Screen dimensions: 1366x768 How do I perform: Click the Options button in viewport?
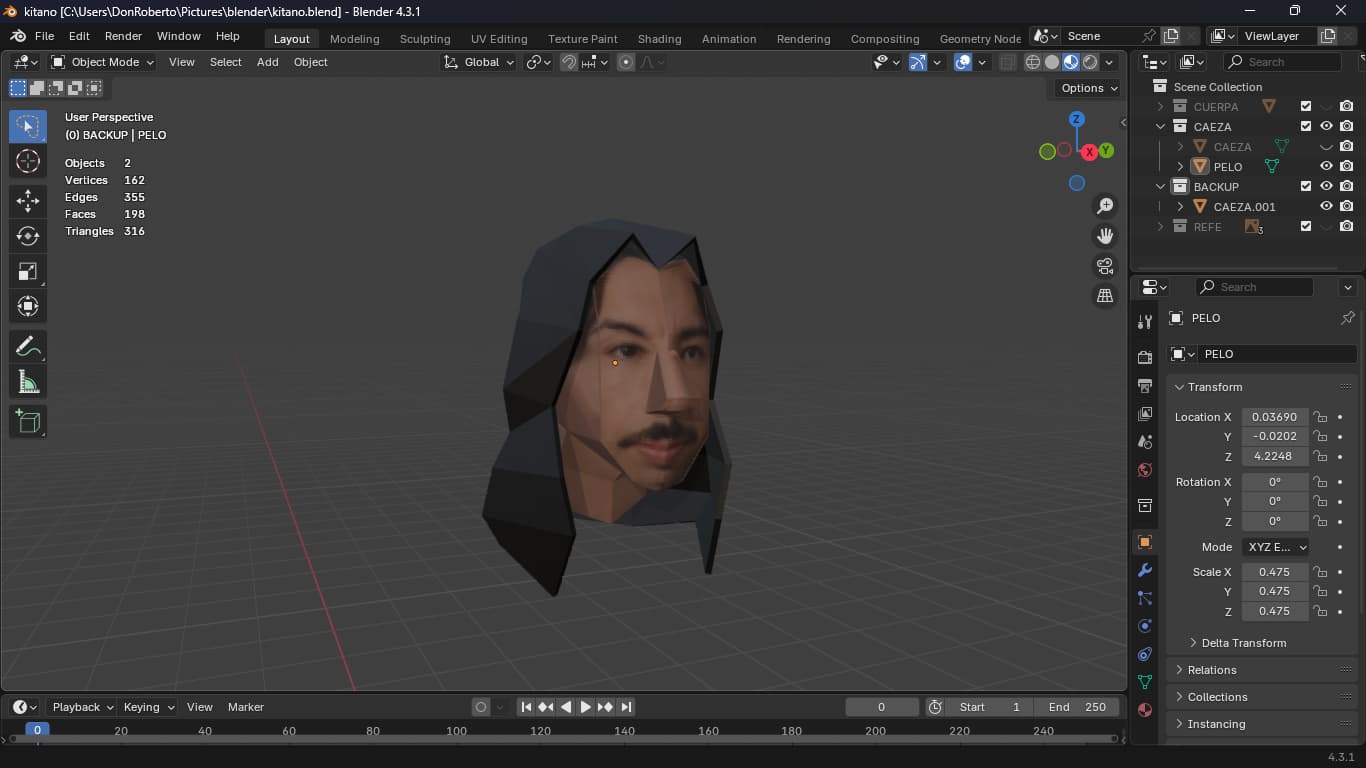[1089, 88]
